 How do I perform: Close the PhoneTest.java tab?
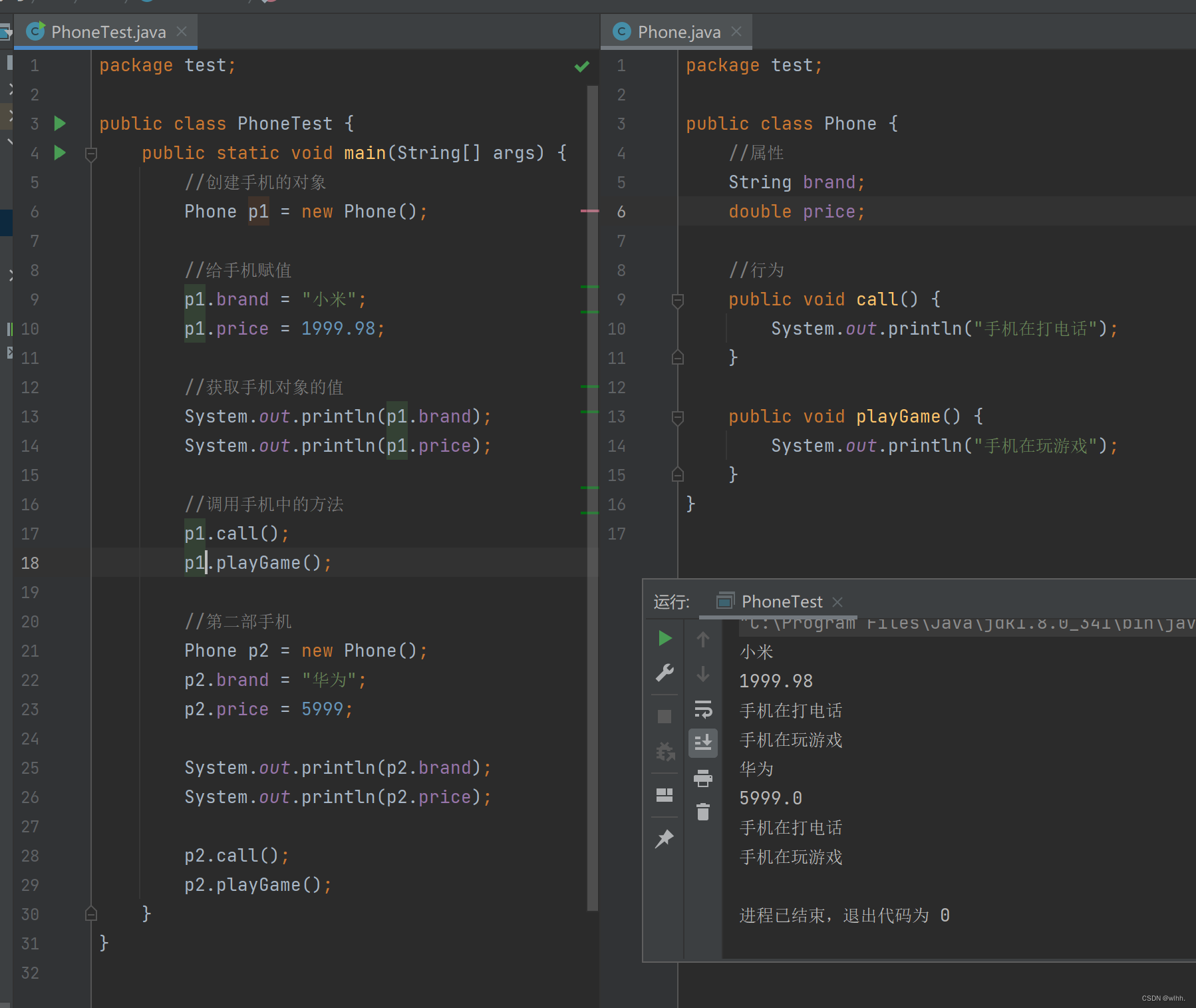click(182, 31)
